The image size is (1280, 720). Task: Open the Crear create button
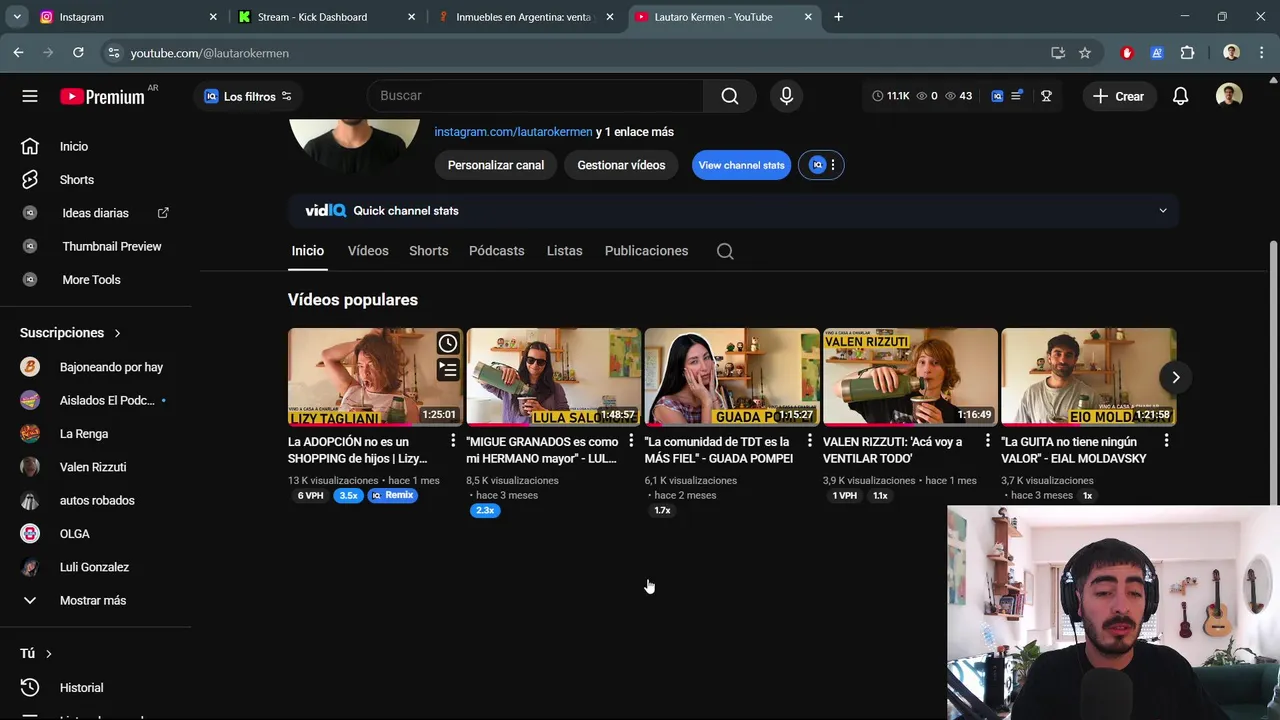click(1118, 96)
